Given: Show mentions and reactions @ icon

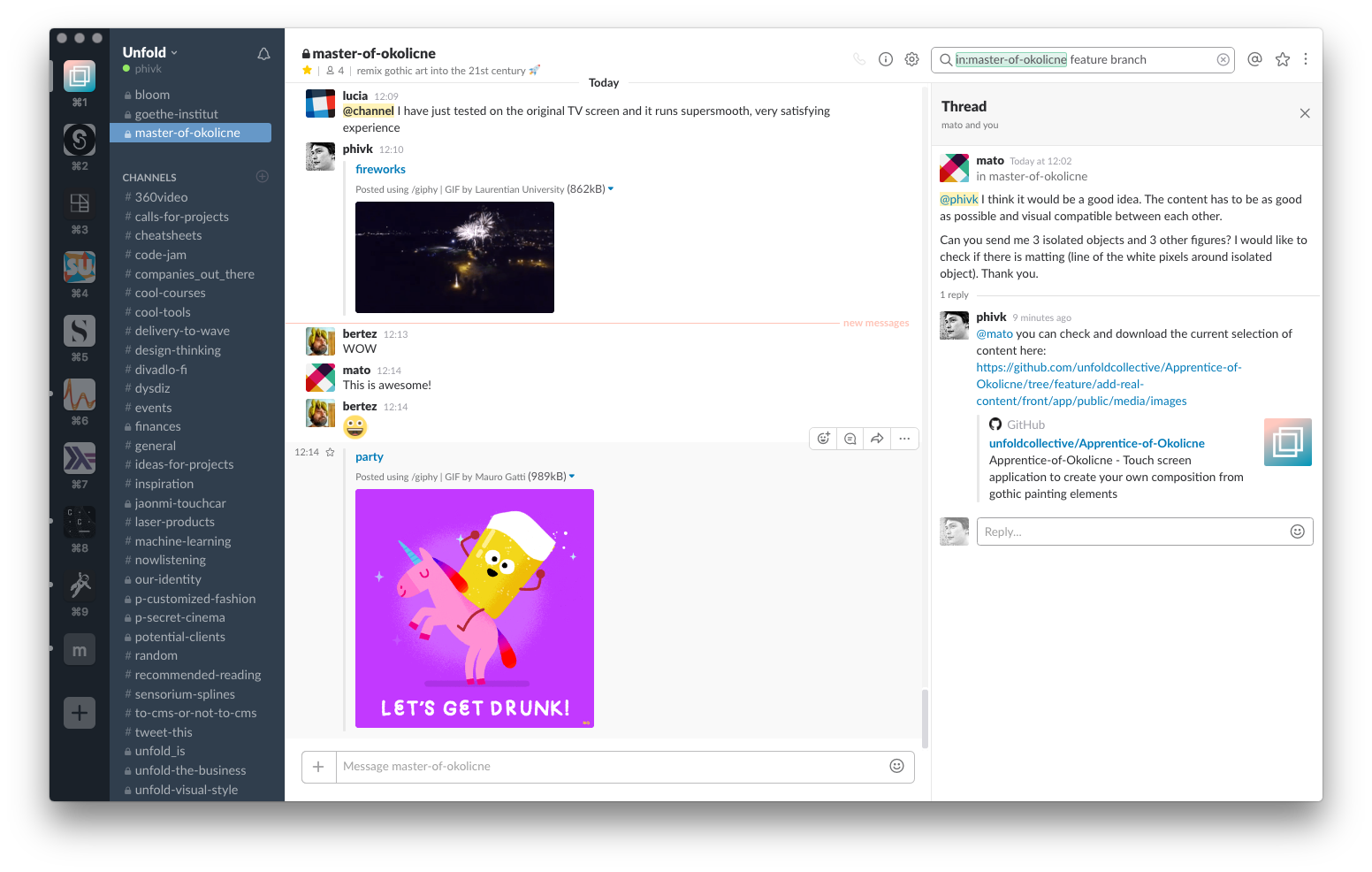Looking at the screenshot, I should click(1254, 59).
